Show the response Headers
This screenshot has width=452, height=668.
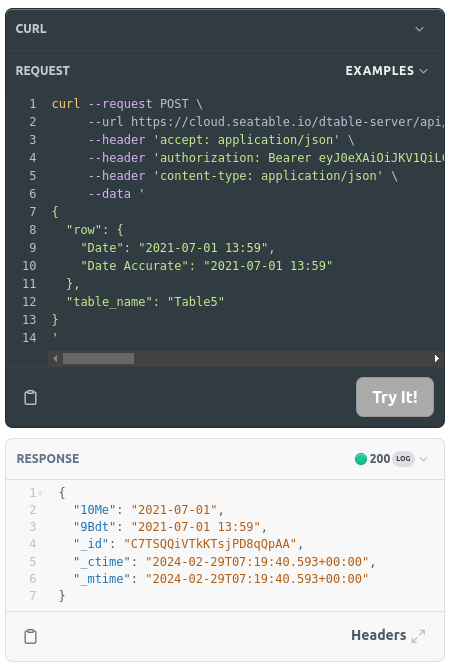coord(379,635)
